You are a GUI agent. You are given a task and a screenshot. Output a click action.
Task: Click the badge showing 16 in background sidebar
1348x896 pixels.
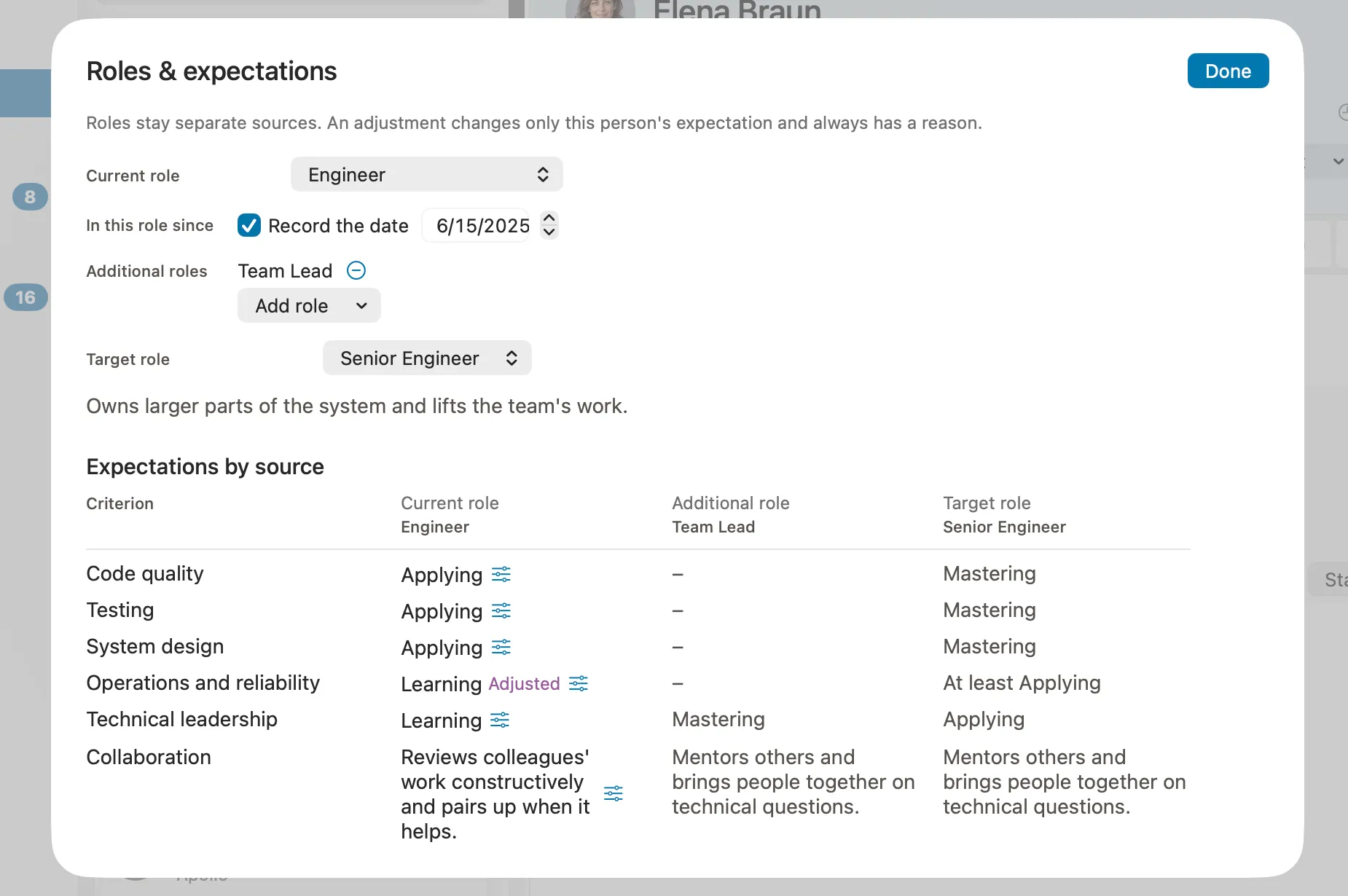coord(26,297)
